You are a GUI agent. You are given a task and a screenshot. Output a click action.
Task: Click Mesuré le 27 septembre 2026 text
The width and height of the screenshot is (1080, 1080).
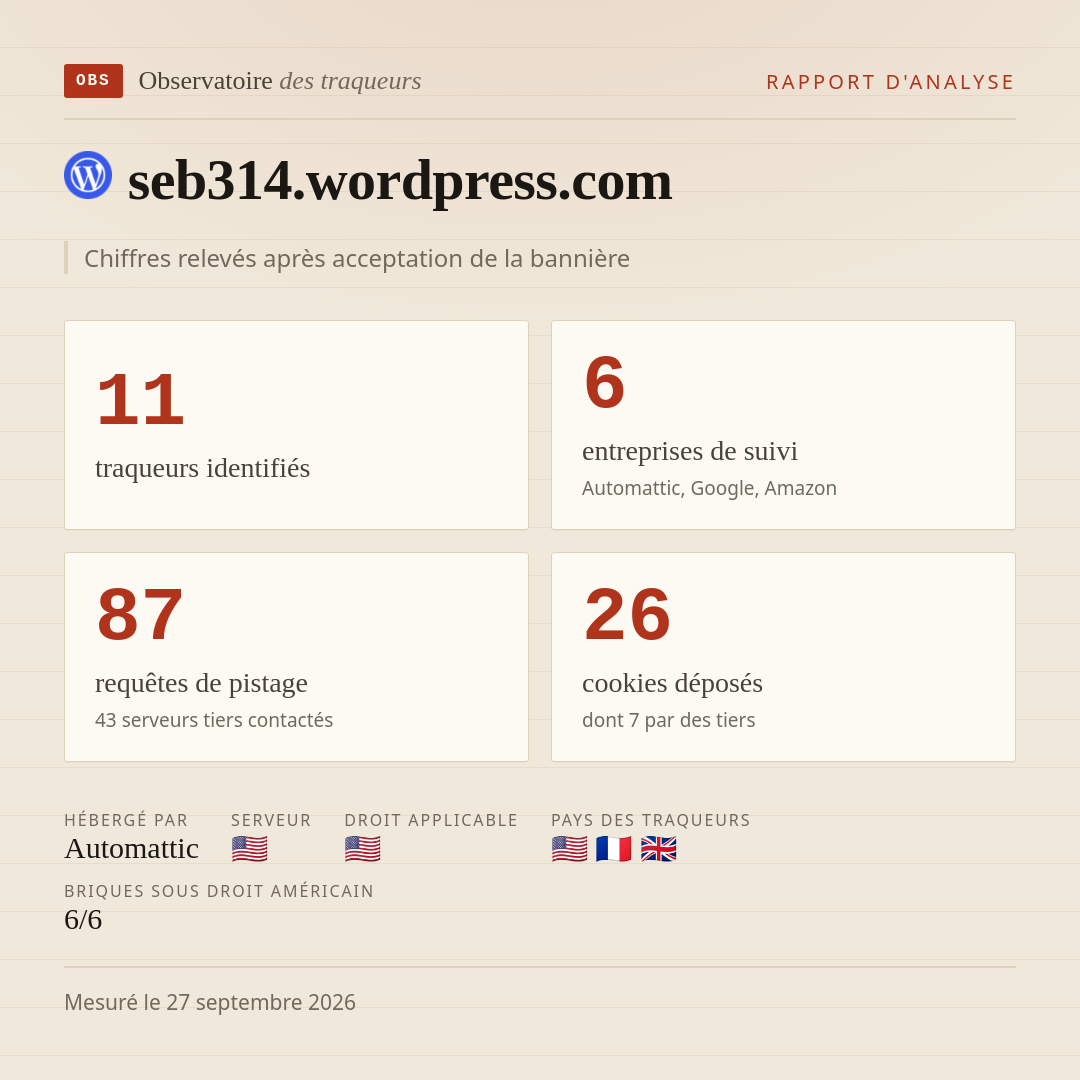click(210, 1002)
